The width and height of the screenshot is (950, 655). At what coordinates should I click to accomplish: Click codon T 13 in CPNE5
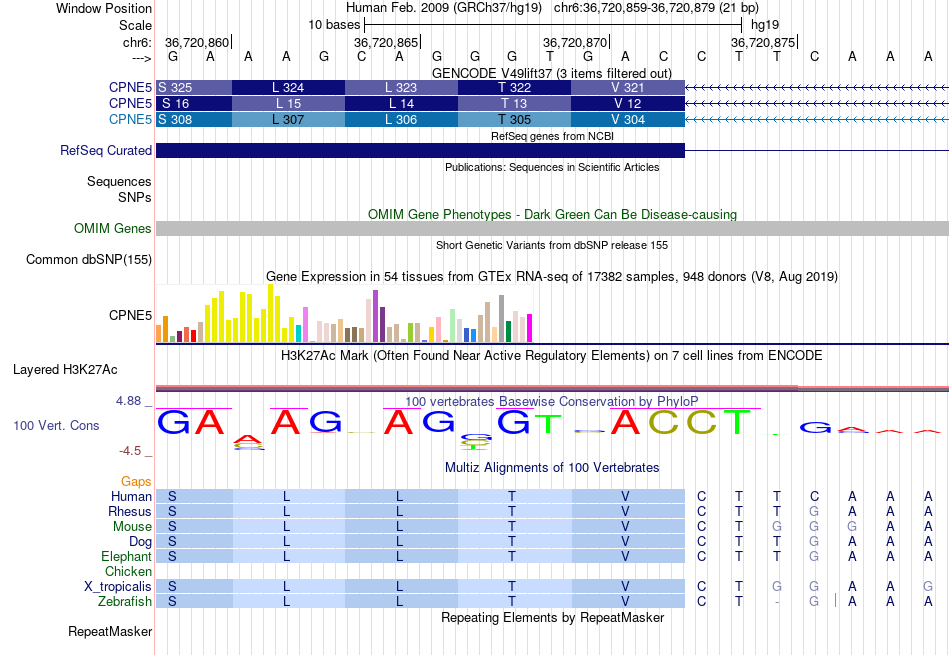tap(514, 103)
